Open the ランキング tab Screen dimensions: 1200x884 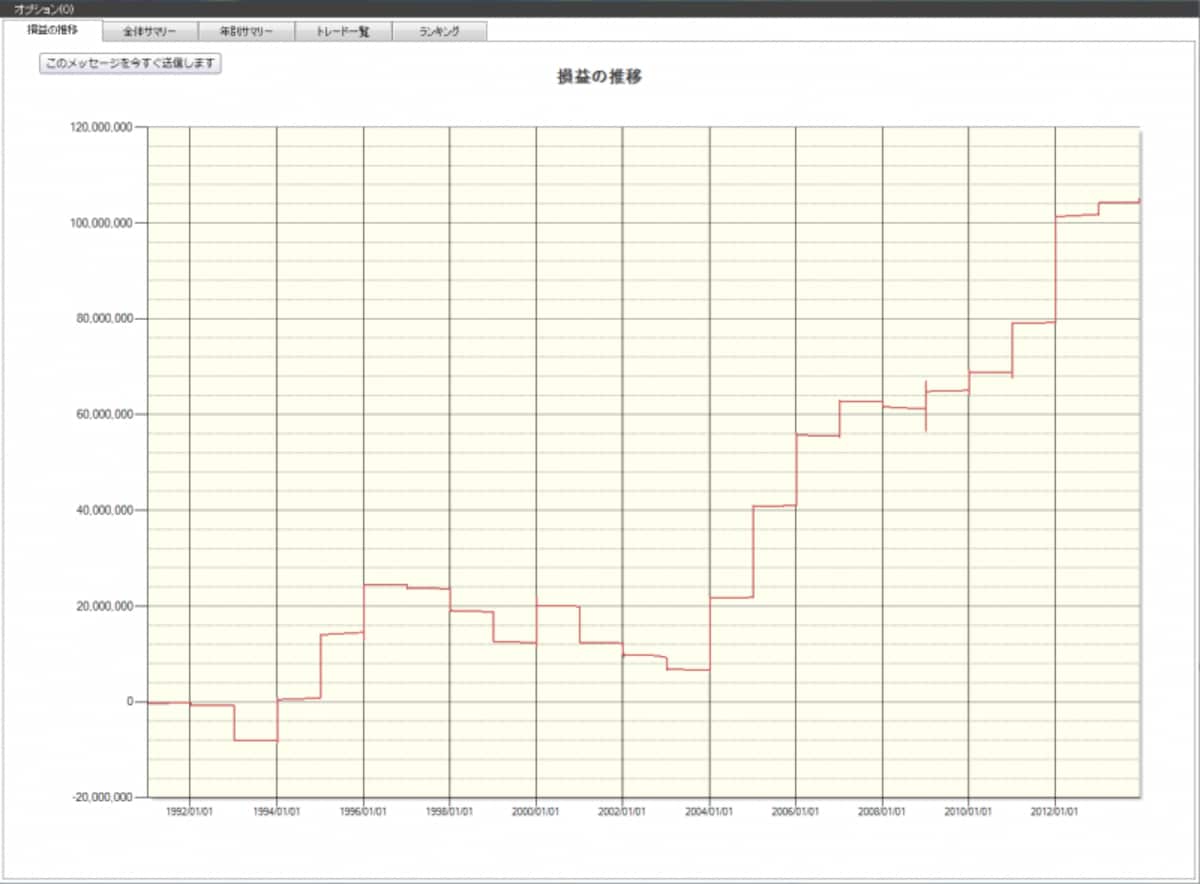[x=439, y=32]
